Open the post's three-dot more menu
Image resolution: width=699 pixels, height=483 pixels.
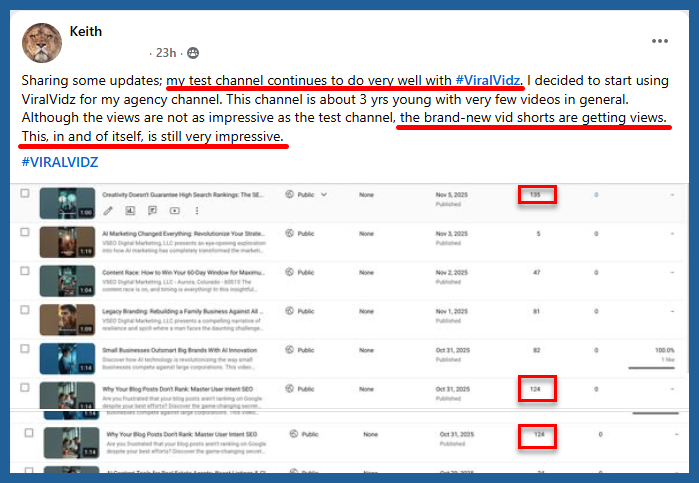660,41
